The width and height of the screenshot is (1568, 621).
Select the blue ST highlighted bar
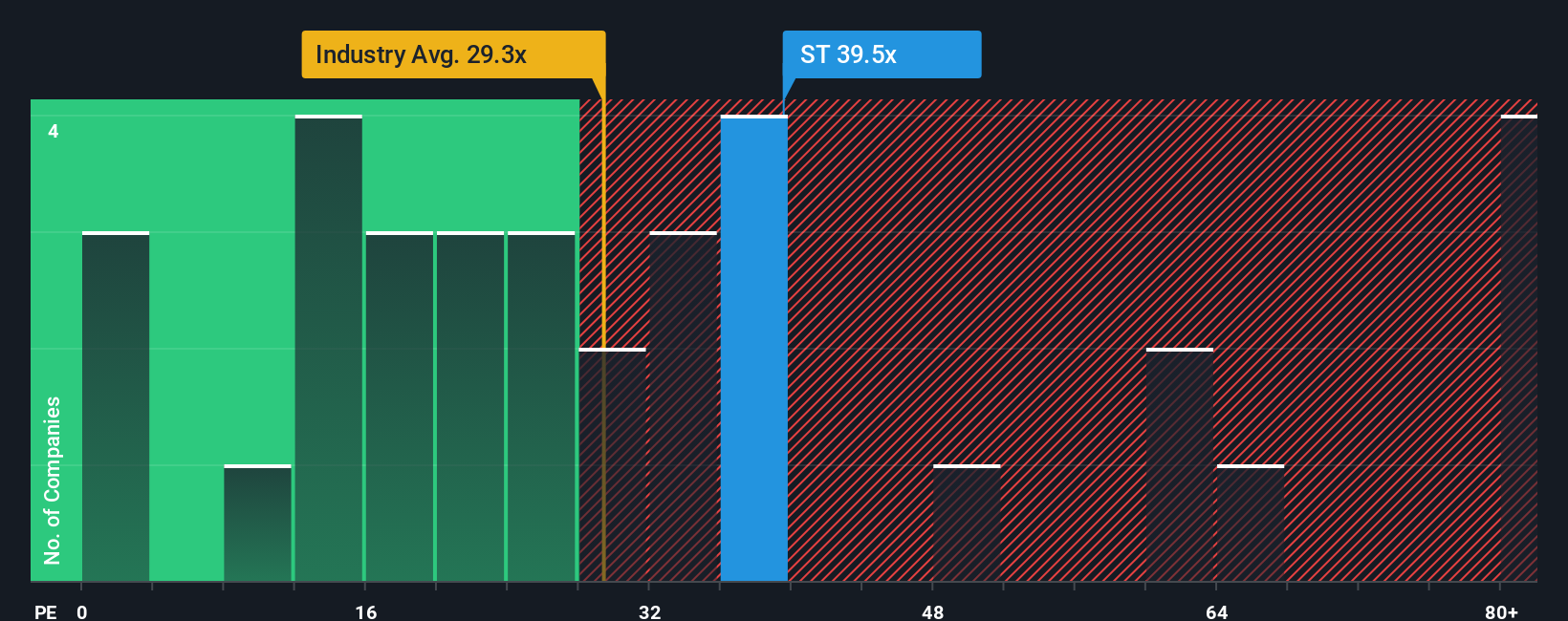pyautogui.click(x=754, y=349)
